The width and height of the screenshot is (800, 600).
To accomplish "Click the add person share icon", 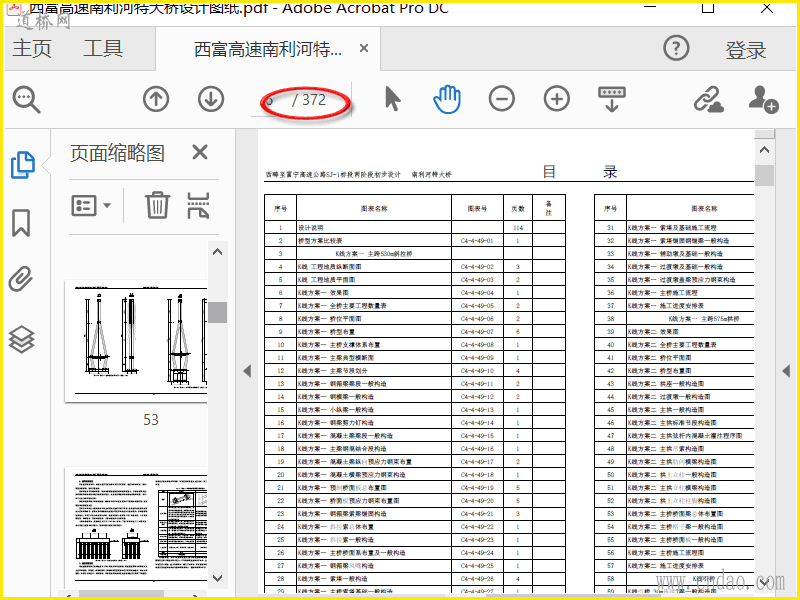I will point(763,99).
